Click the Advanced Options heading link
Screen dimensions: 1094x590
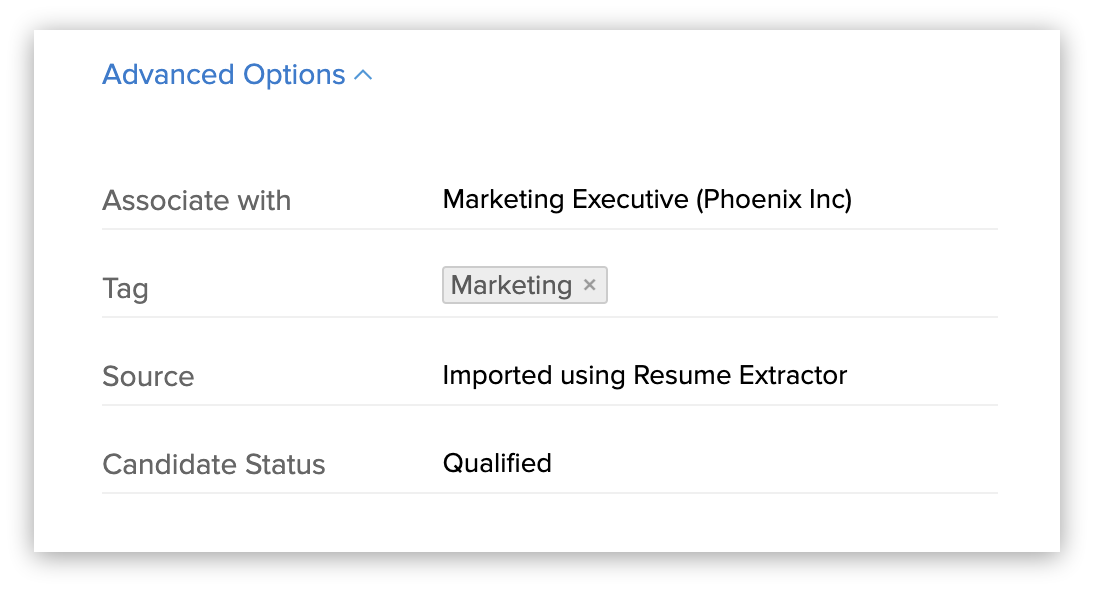point(223,75)
